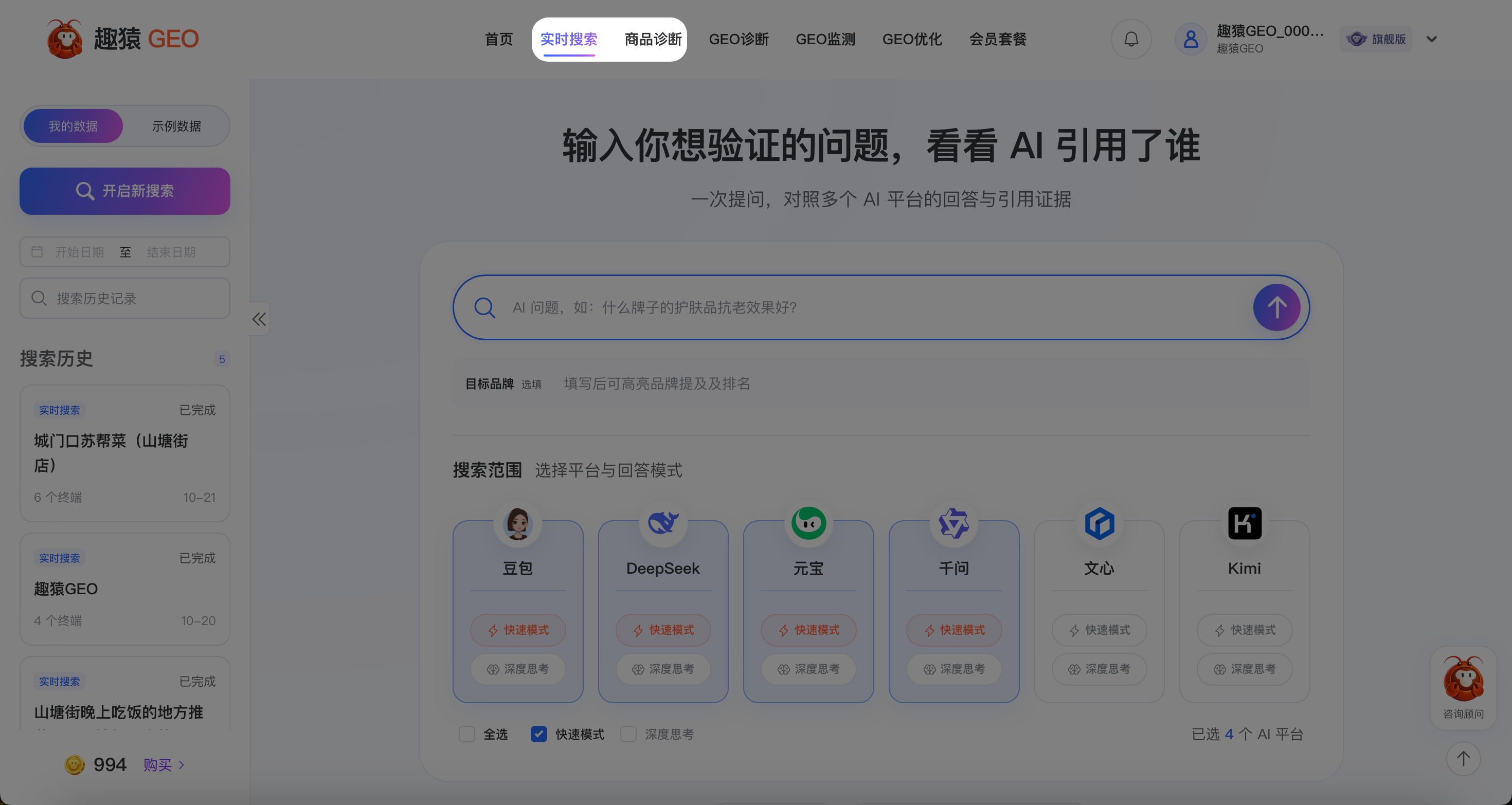This screenshot has width=1512, height=805.
Task: Select the Kimi platform icon
Action: click(x=1245, y=523)
